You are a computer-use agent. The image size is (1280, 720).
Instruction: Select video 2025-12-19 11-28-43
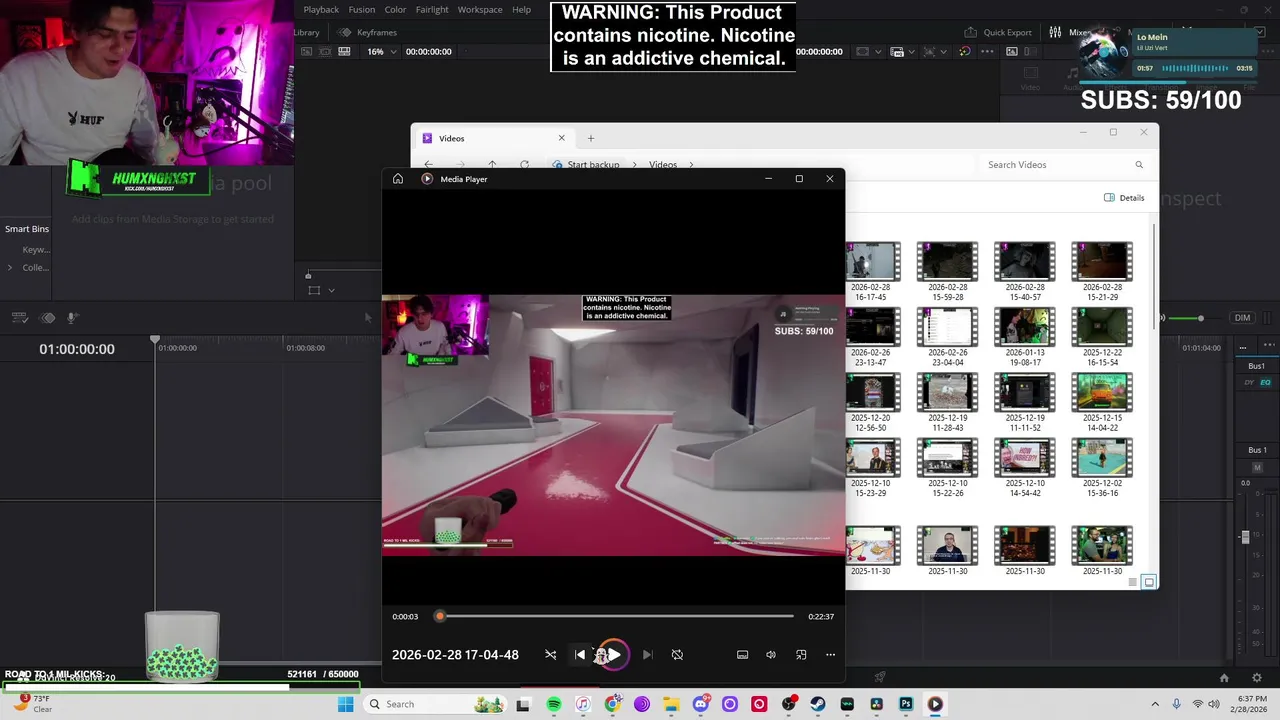(x=948, y=402)
